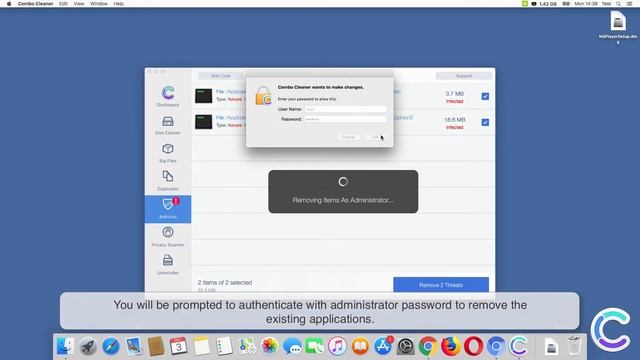Open the Privacy Scanner sidebar section

[x=168, y=237]
